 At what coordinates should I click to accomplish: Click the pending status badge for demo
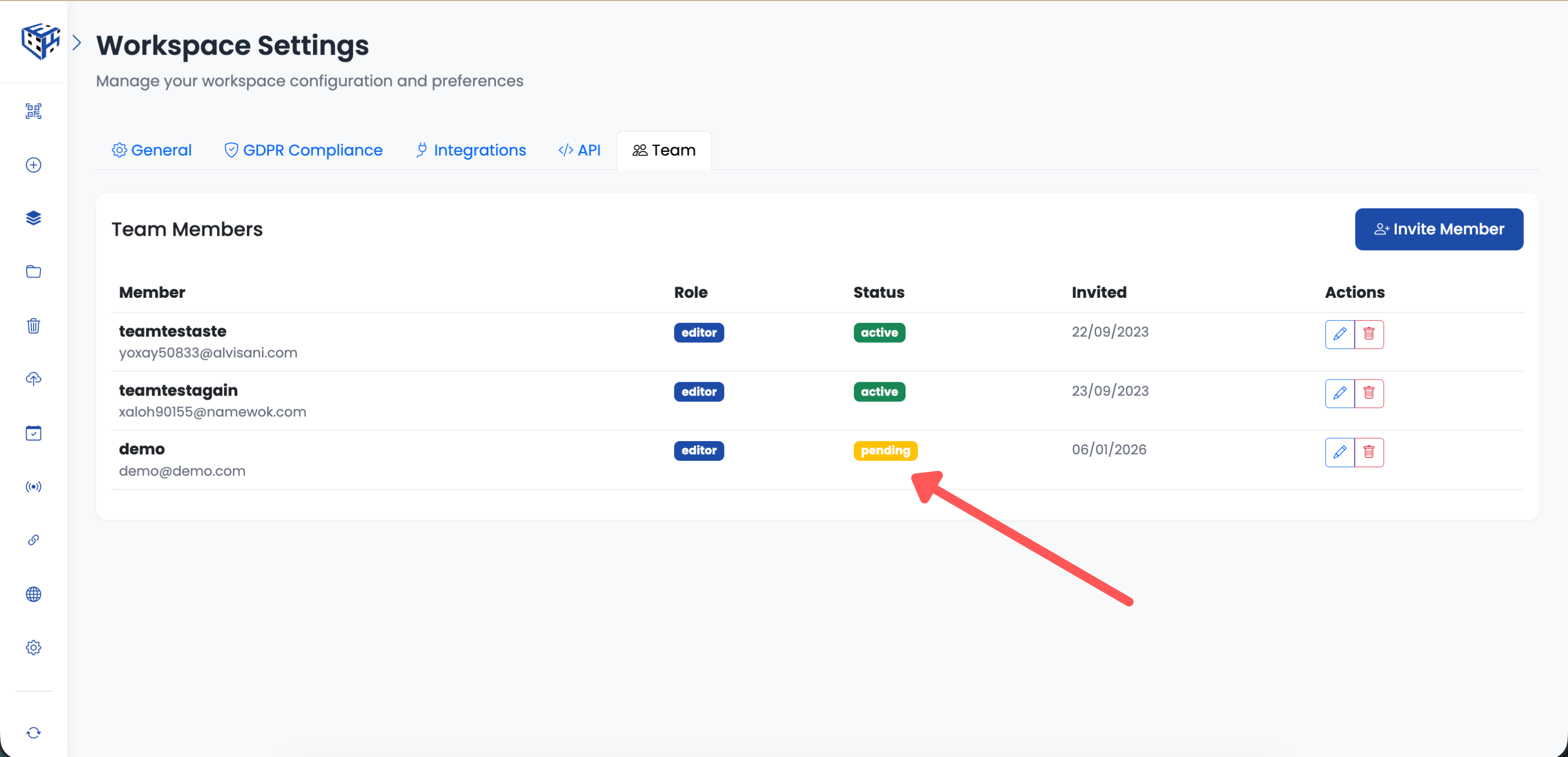[885, 451]
